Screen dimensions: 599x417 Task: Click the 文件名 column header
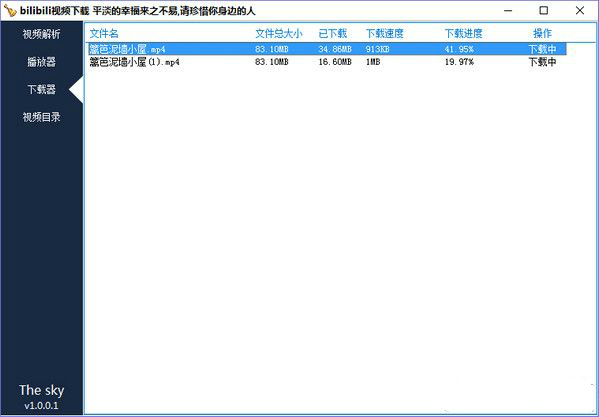coord(104,34)
